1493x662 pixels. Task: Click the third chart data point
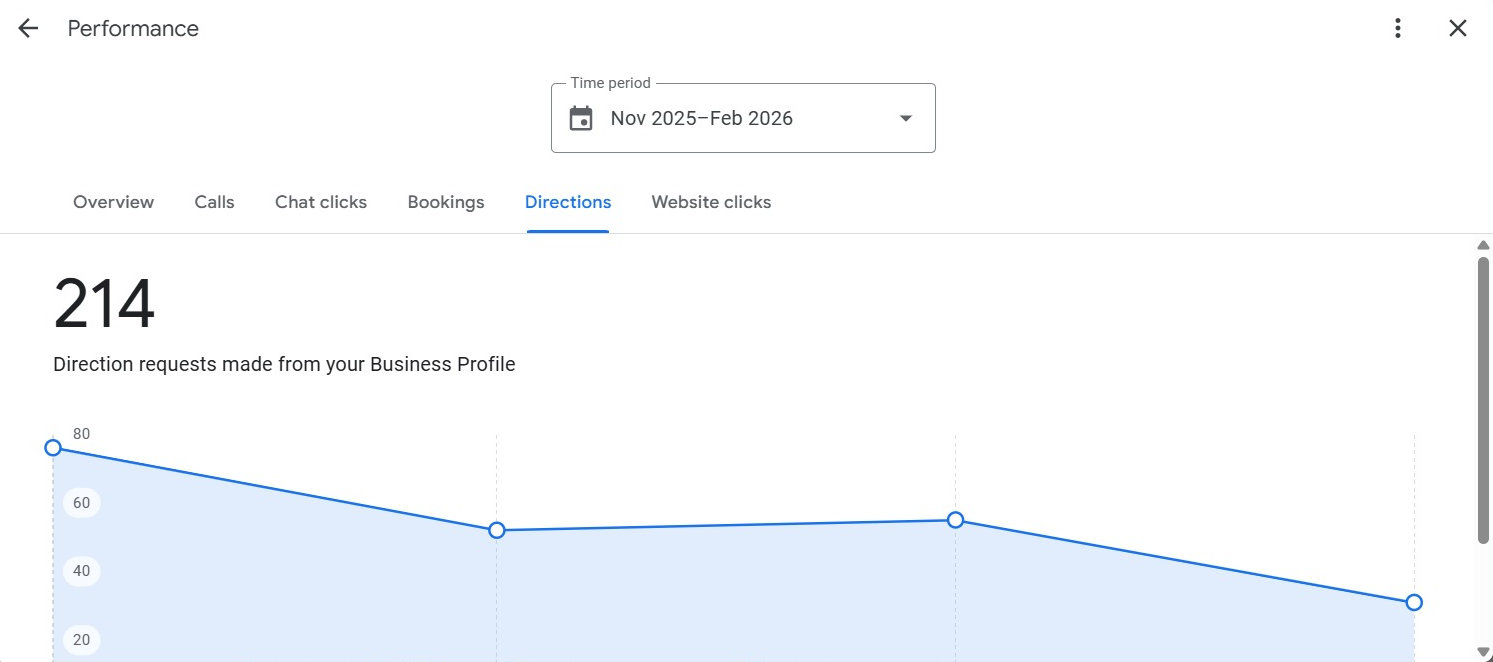click(955, 520)
